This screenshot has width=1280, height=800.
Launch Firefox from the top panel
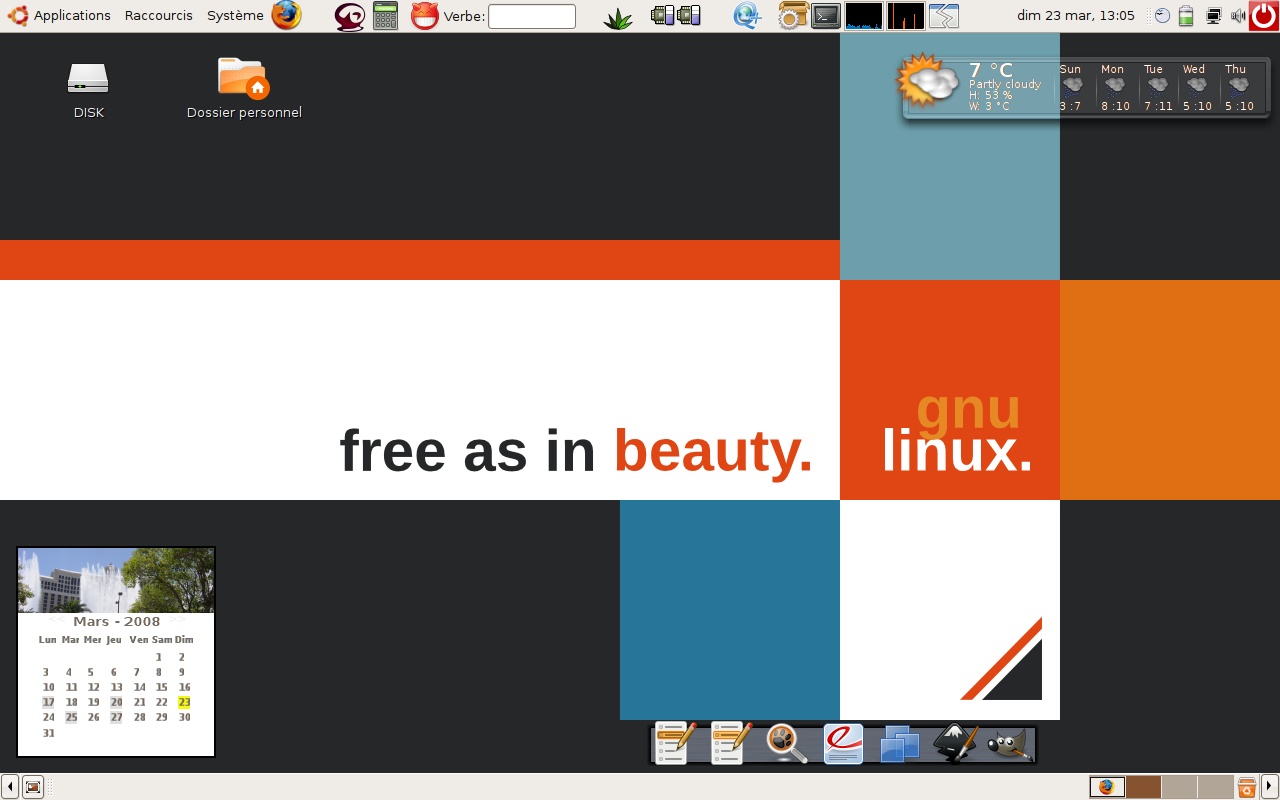(287, 15)
